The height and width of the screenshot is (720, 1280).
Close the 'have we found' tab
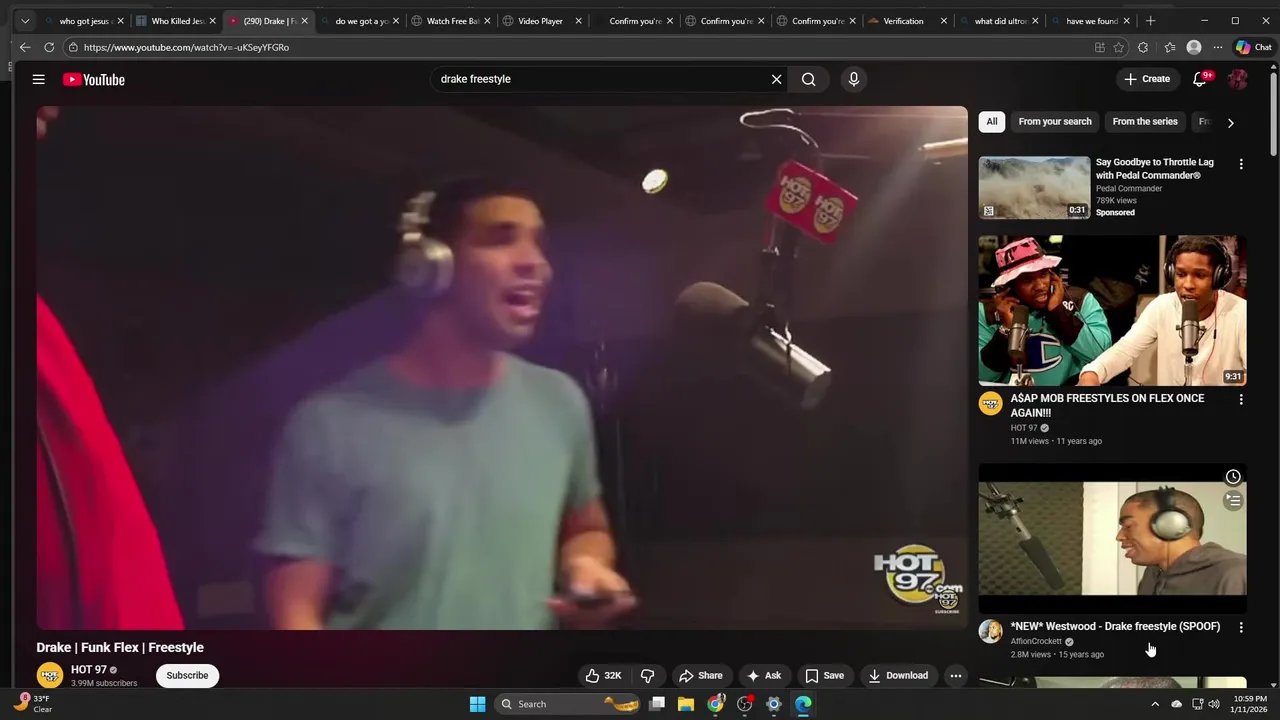(x=1127, y=21)
